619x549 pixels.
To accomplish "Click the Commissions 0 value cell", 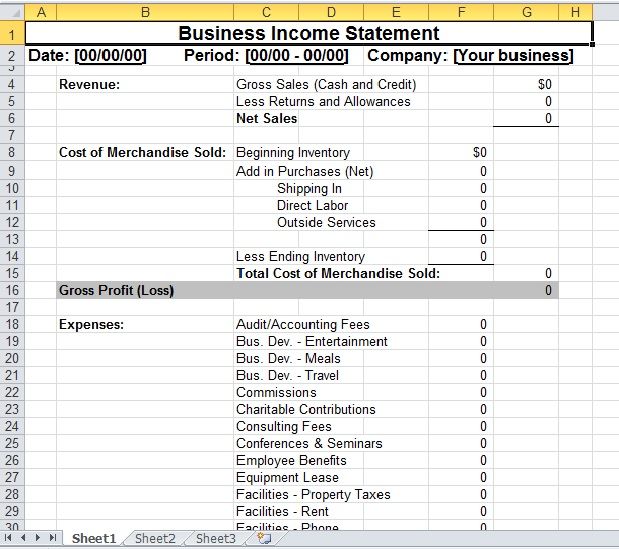I will pyautogui.click(x=461, y=392).
